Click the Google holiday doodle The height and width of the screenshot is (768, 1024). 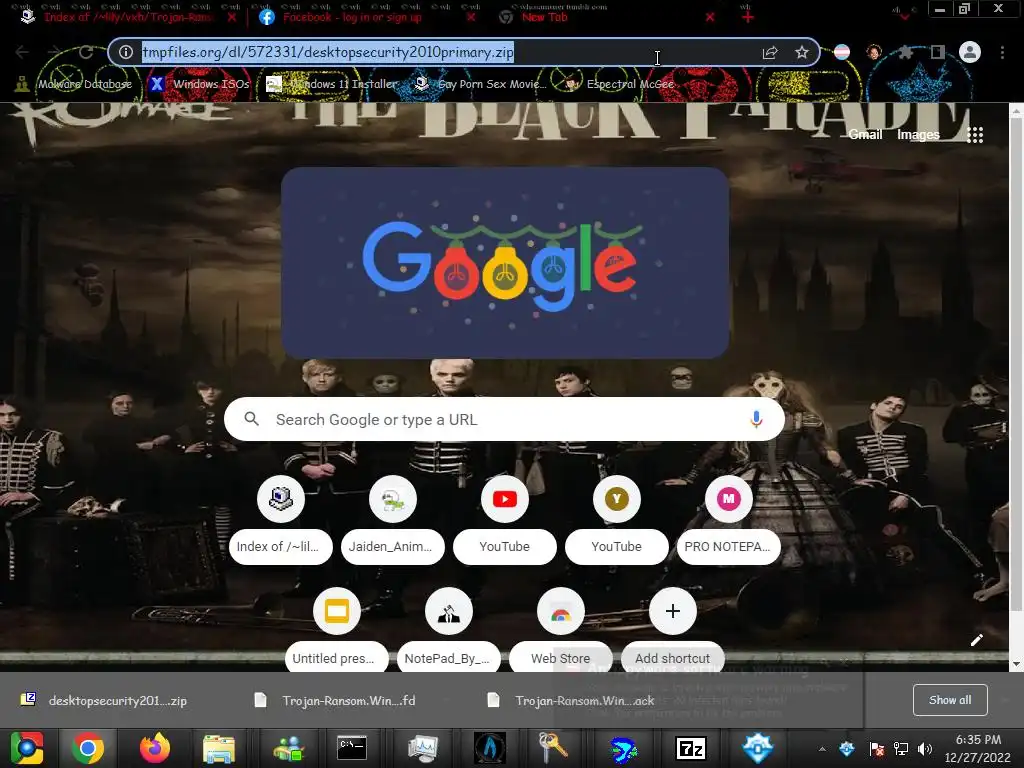pyautogui.click(x=505, y=263)
